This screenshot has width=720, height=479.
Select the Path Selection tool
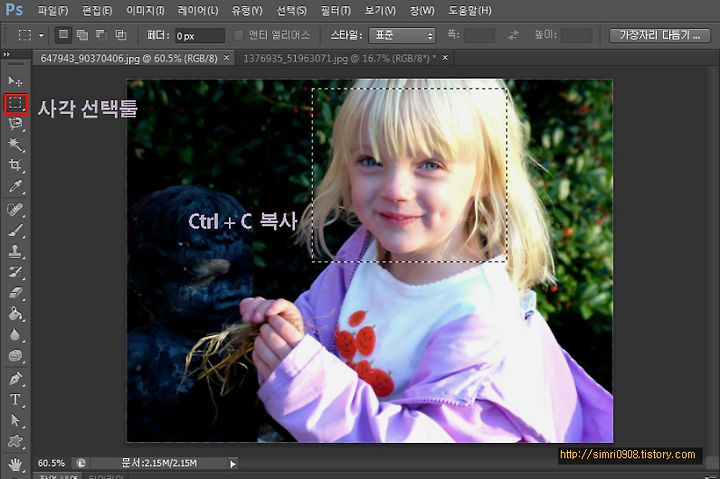(x=15, y=420)
